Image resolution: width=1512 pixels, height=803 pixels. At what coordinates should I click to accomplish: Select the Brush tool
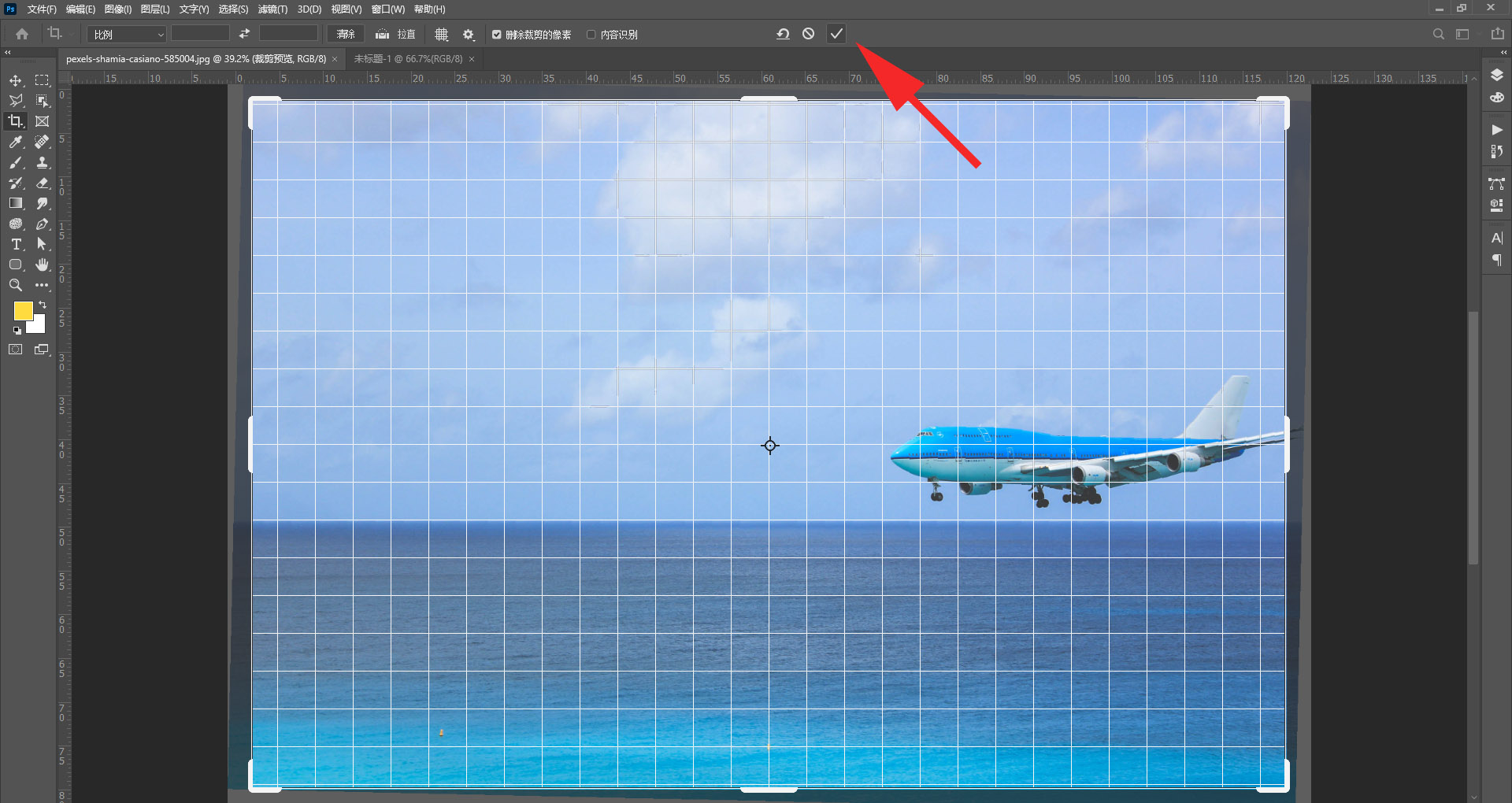[15, 162]
